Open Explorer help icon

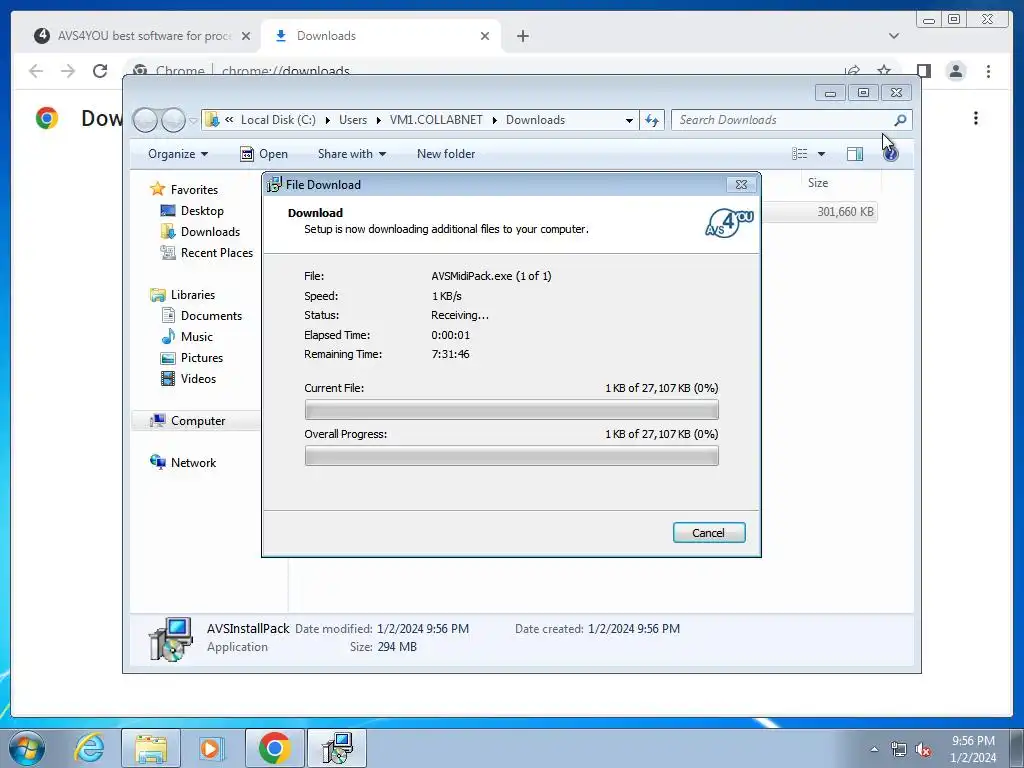tap(890, 154)
